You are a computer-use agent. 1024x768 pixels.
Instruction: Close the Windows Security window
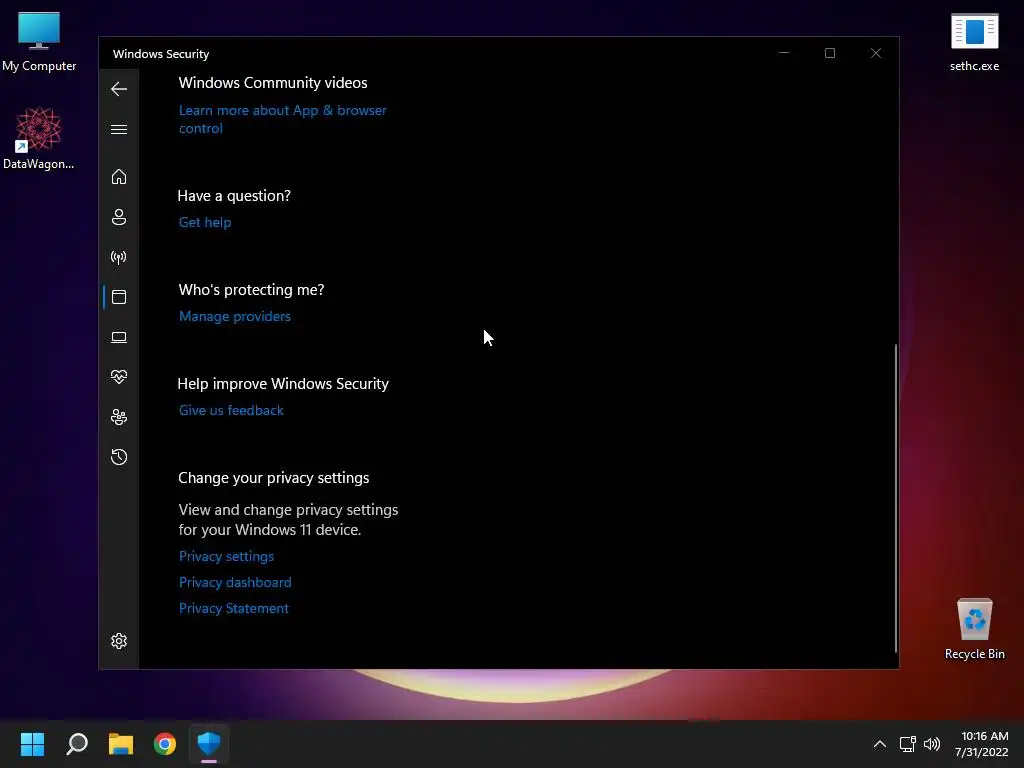coord(876,53)
